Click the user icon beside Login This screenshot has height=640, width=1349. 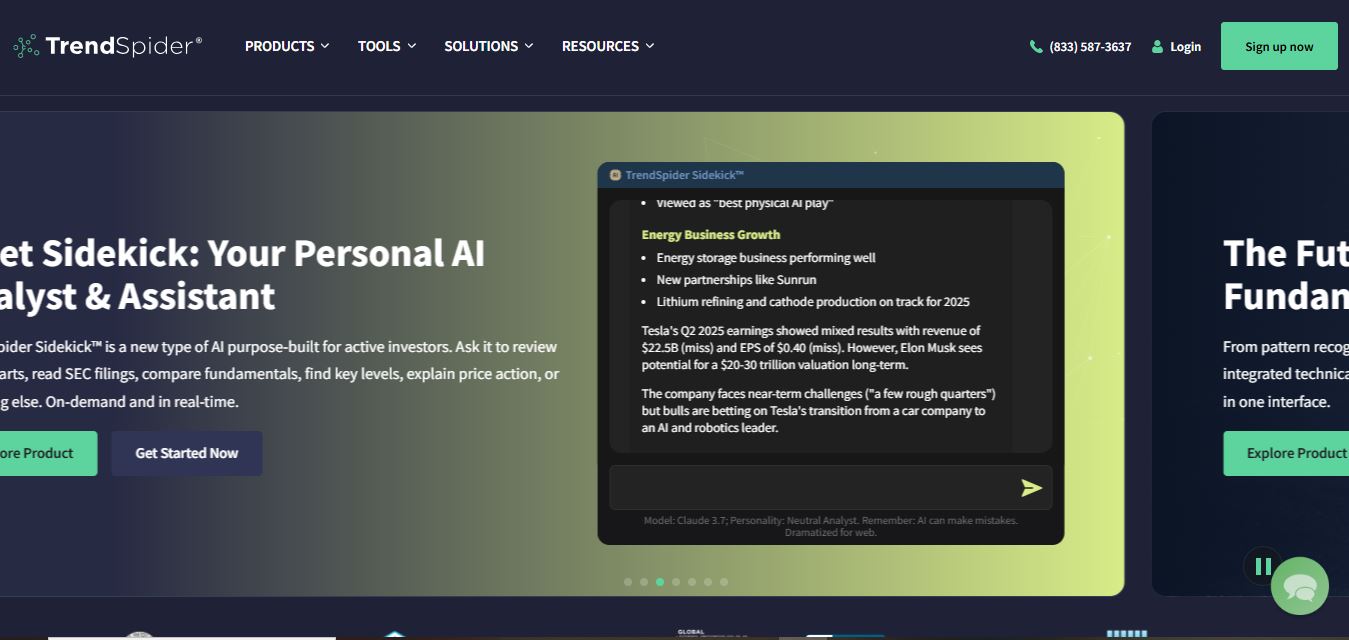(x=1157, y=47)
